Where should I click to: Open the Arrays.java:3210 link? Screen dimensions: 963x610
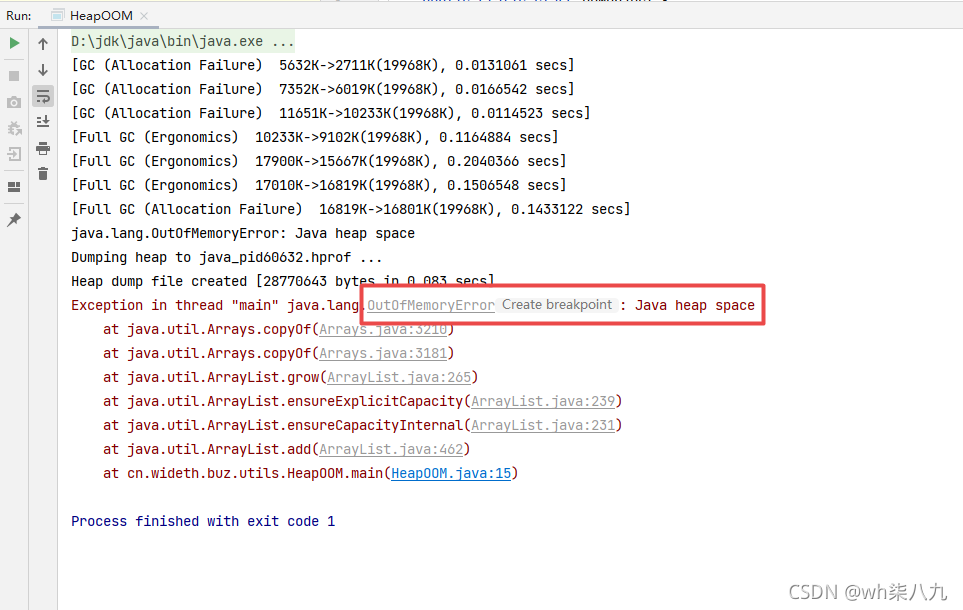(x=383, y=329)
